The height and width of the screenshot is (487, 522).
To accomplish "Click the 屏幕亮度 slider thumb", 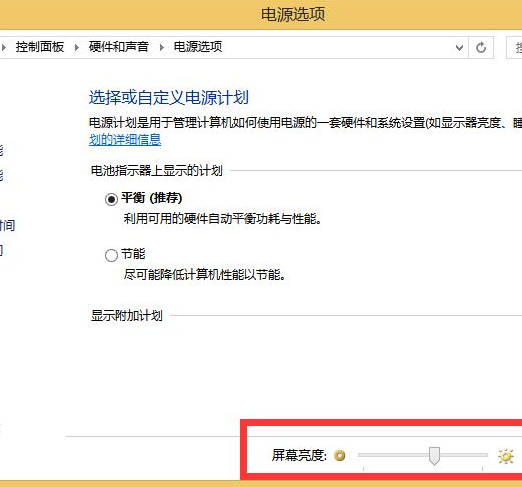I will [x=434, y=456].
